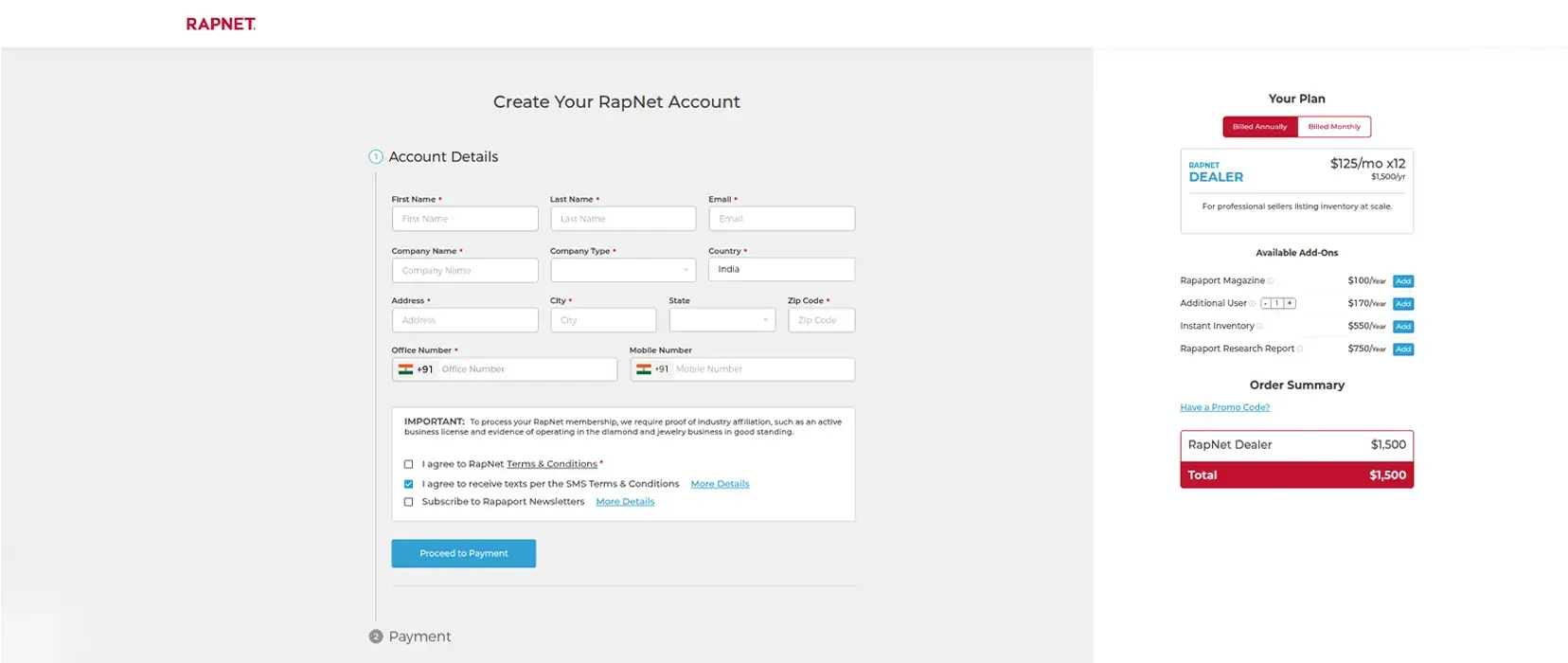Click the RapNet Dealer plan card
Image resolution: width=1568 pixels, height=663 pixels.
click(x=1296, y=190)
